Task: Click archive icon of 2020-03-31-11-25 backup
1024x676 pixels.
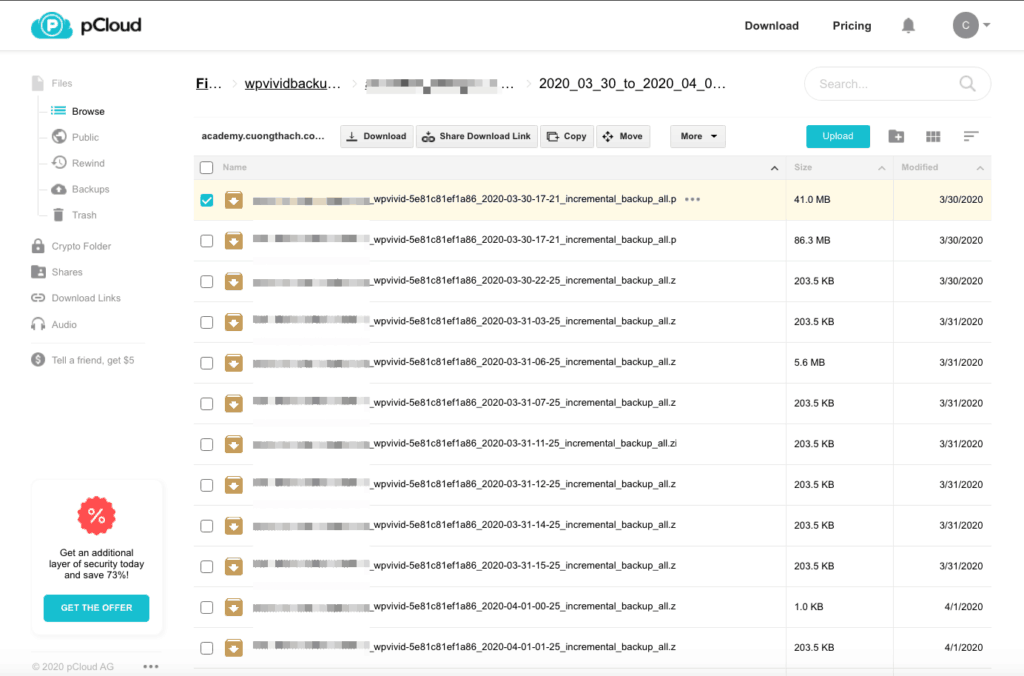Action: coord(234,444)
